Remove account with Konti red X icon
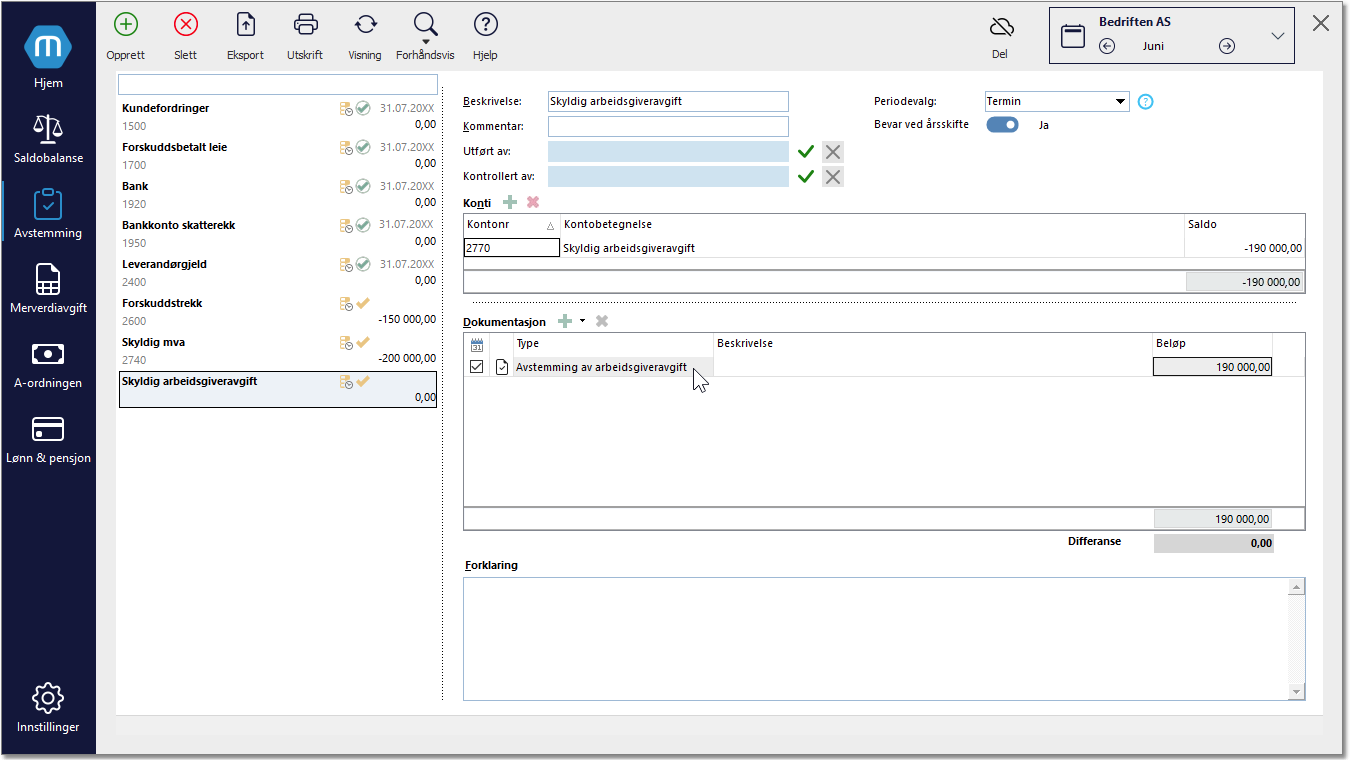Image resolution: width=1350 pixels, height=762 pixels. click(x=533, y=202)
